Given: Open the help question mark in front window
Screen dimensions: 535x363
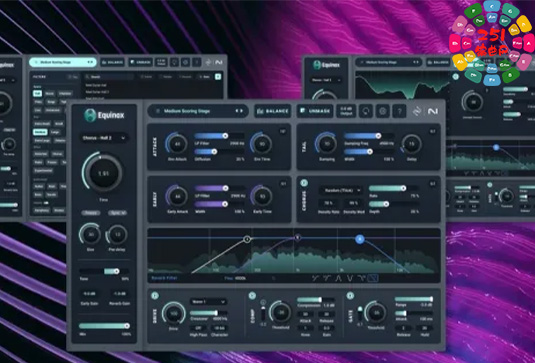Looking at the screenshot, I should tap(399, 111).
